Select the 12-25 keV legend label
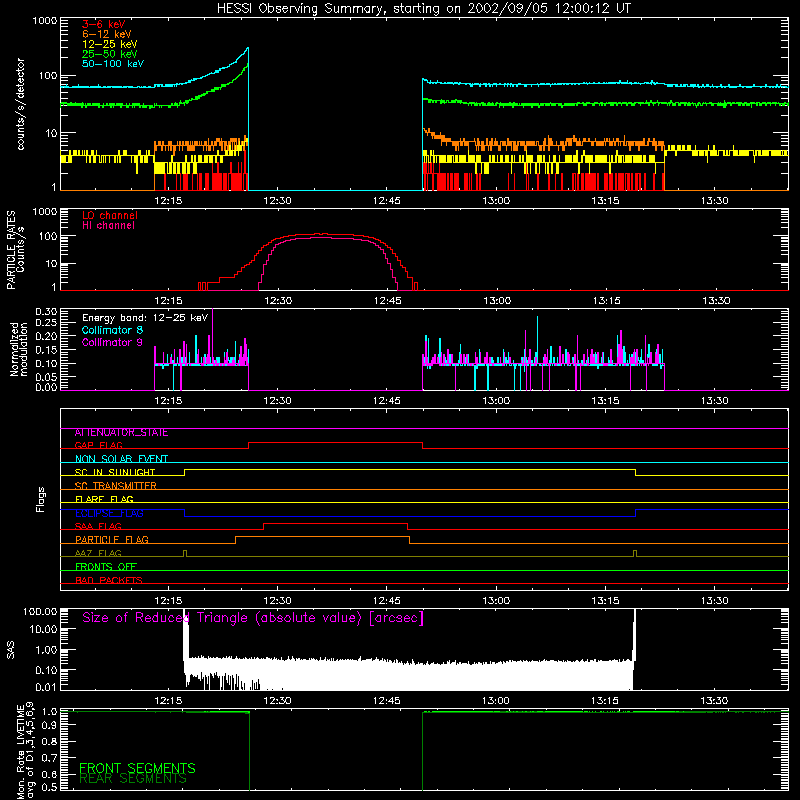The width and height of the screenshot is (800, 800). point(110,44)
